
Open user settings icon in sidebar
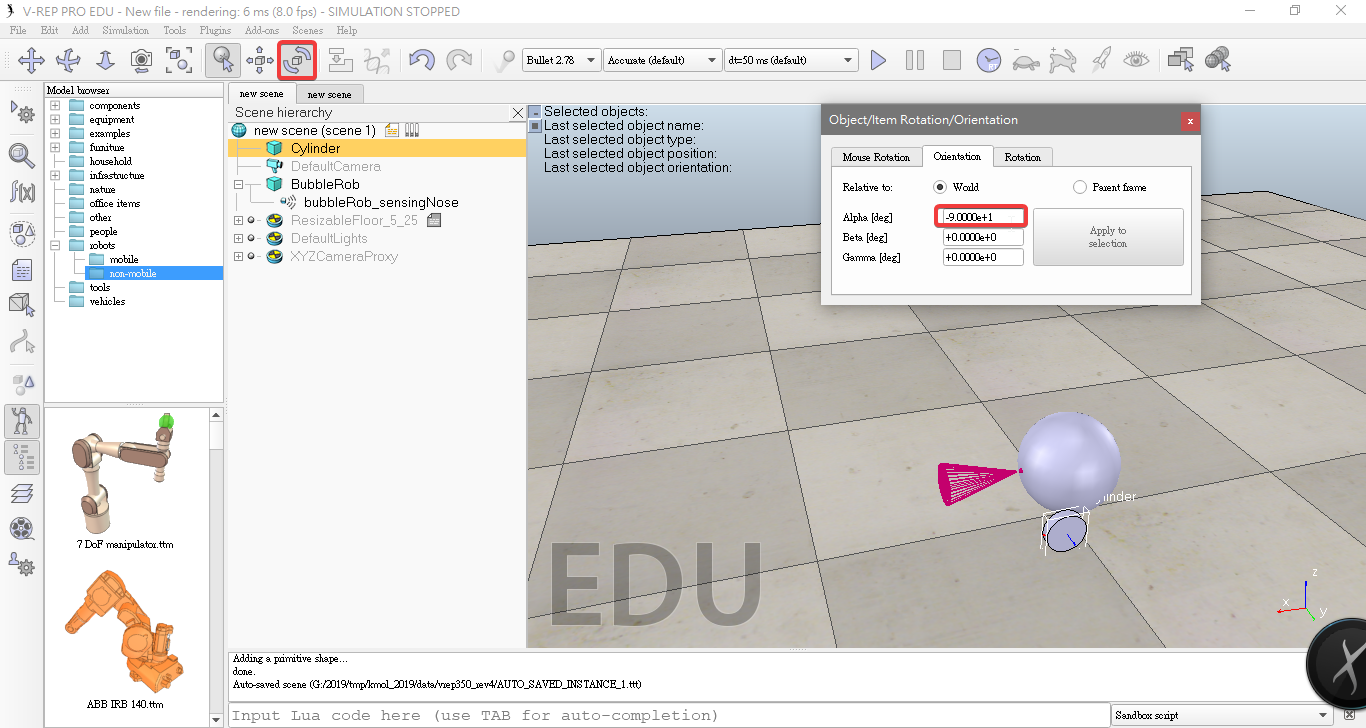coord(22,564)
